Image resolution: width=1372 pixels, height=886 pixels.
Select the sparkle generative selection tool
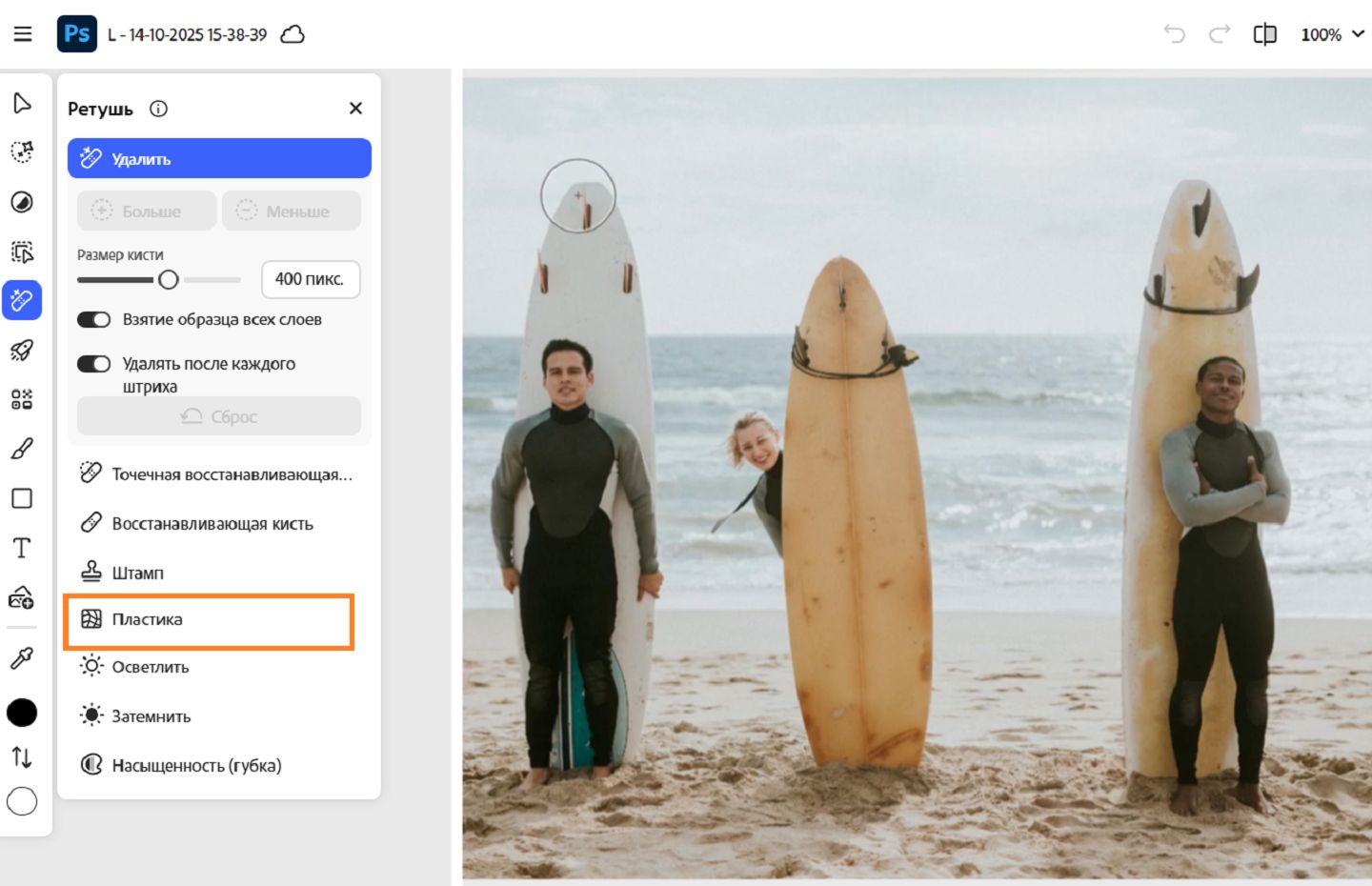coord(22,152)
